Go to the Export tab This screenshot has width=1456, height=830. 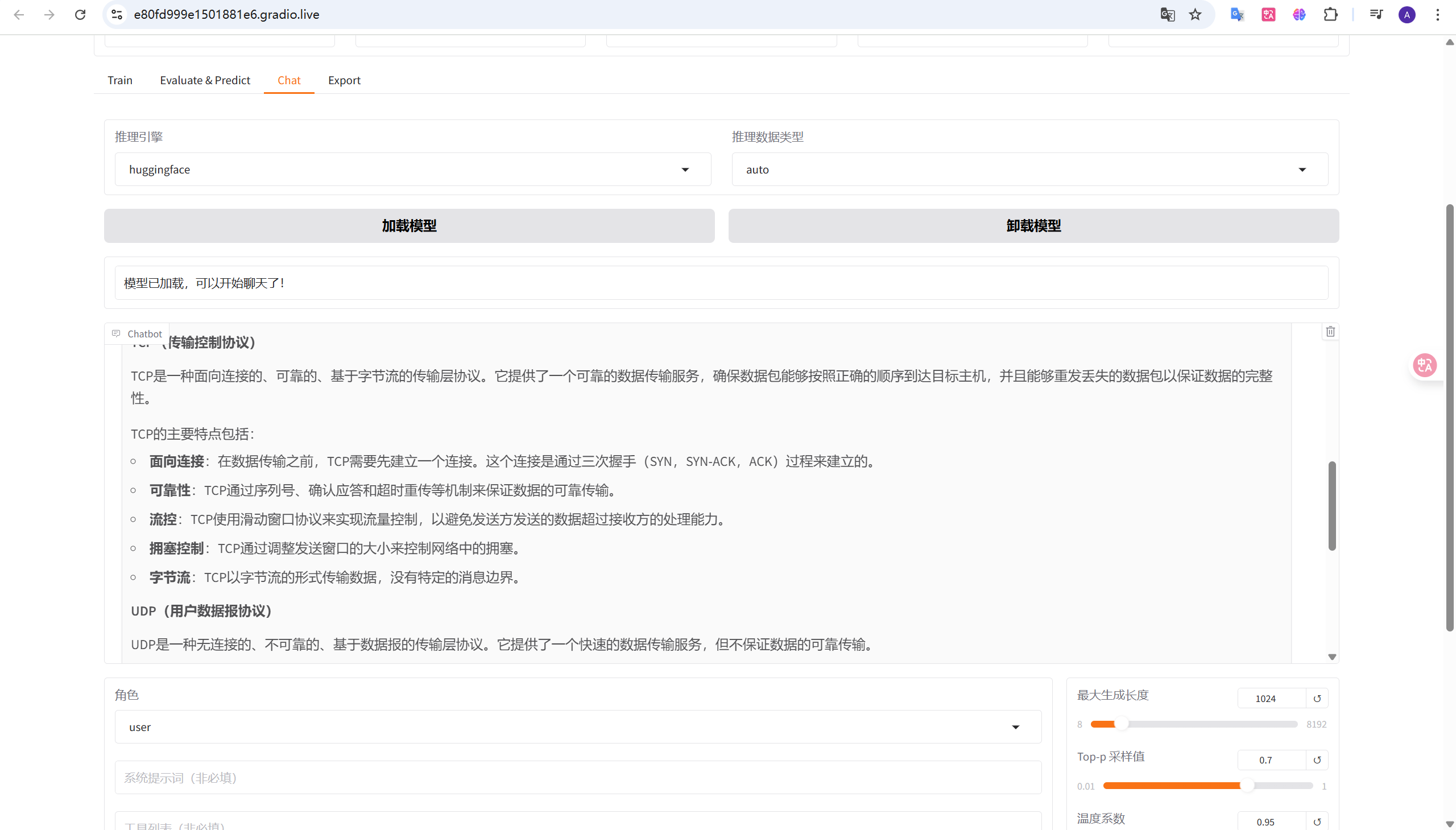pos(344,80)
